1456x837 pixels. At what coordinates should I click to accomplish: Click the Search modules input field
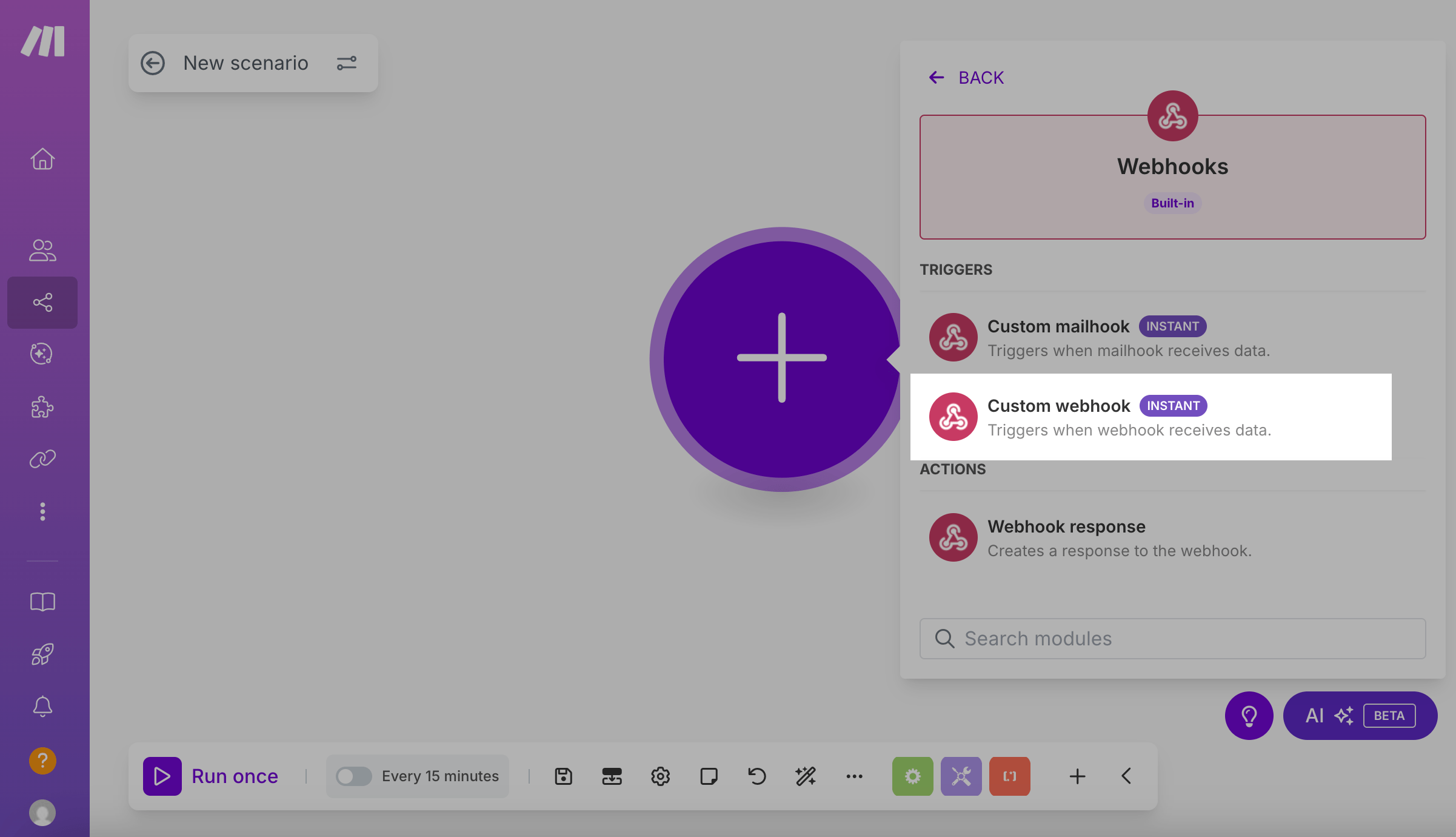tap(1172, 639)
